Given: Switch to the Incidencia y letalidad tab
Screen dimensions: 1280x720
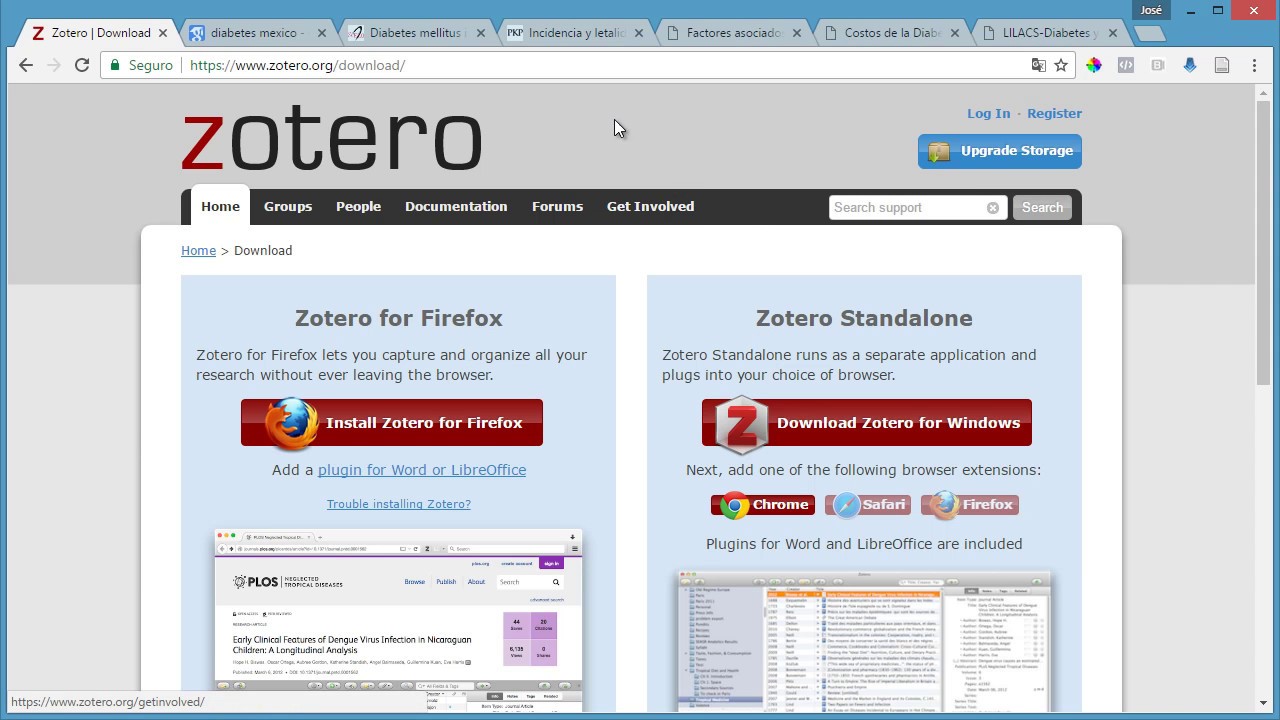Looking at the screenshot, I should (575, 33).
